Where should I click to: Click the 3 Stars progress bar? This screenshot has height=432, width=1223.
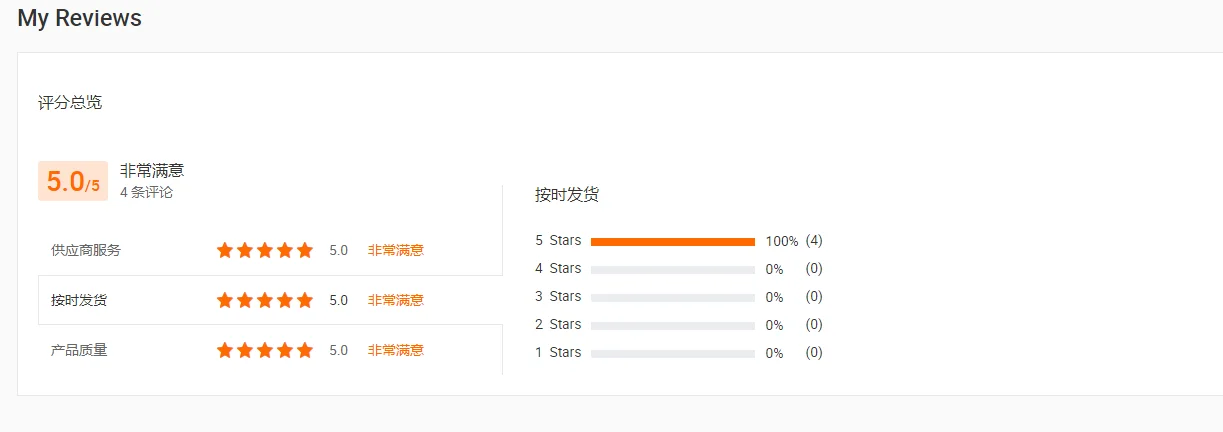pyautogui.click(x=672, y=297)
